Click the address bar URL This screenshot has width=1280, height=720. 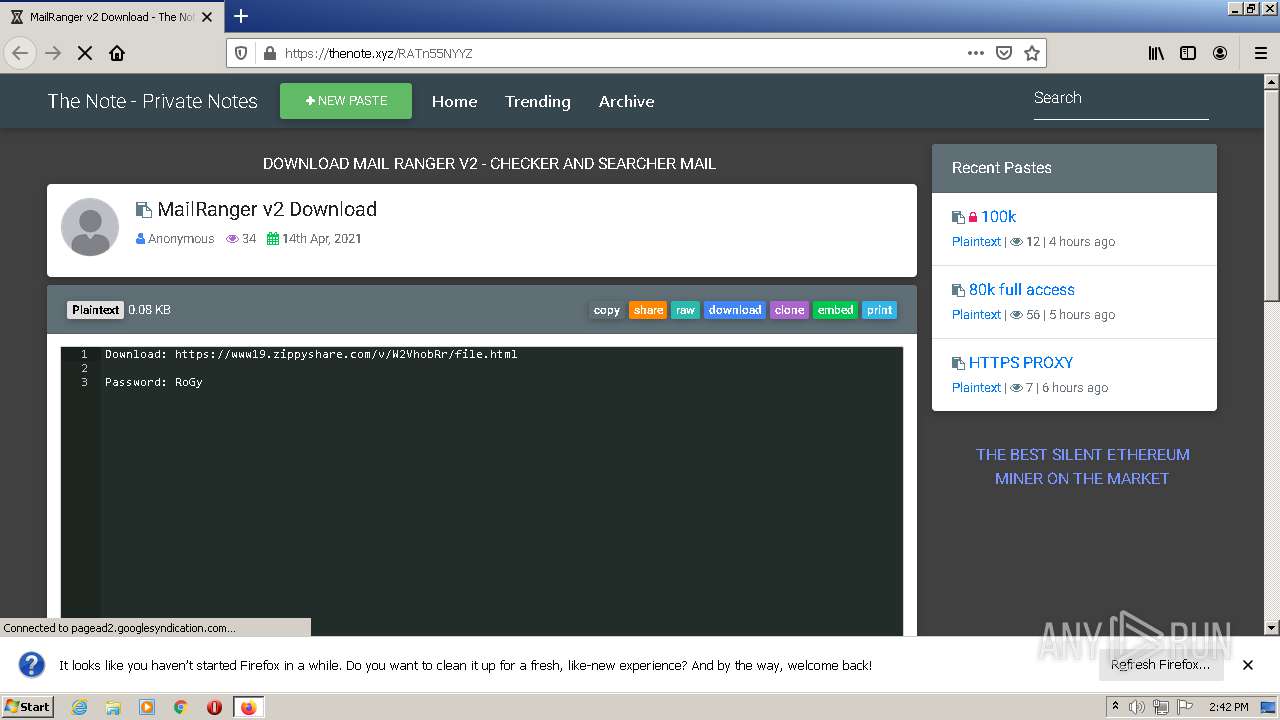coord(378,53)
